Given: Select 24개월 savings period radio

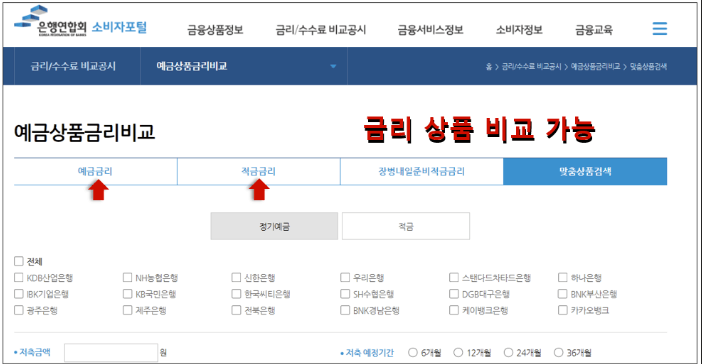Looking at the screenshot, I should [x=508, y=352].
